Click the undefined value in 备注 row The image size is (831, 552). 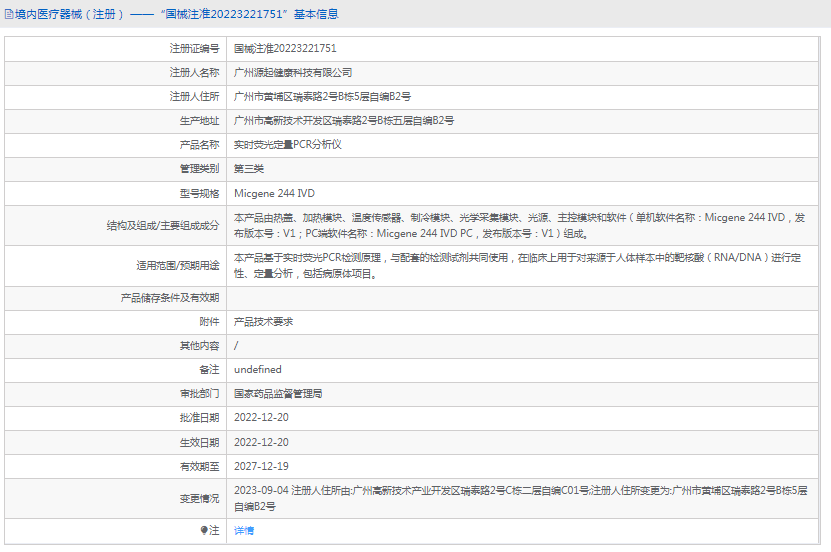[x=258, y=369]
